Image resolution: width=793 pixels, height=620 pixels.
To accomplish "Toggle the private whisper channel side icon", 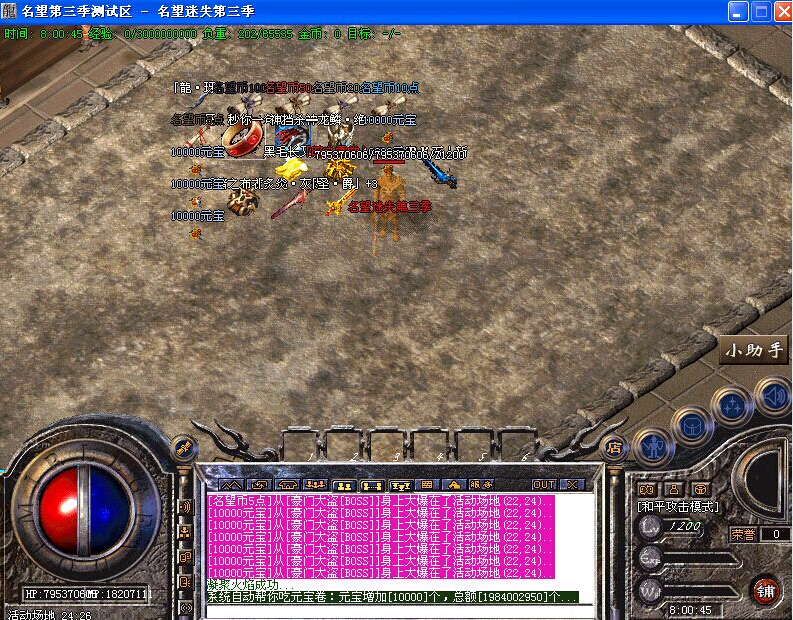I will [185, 582].
